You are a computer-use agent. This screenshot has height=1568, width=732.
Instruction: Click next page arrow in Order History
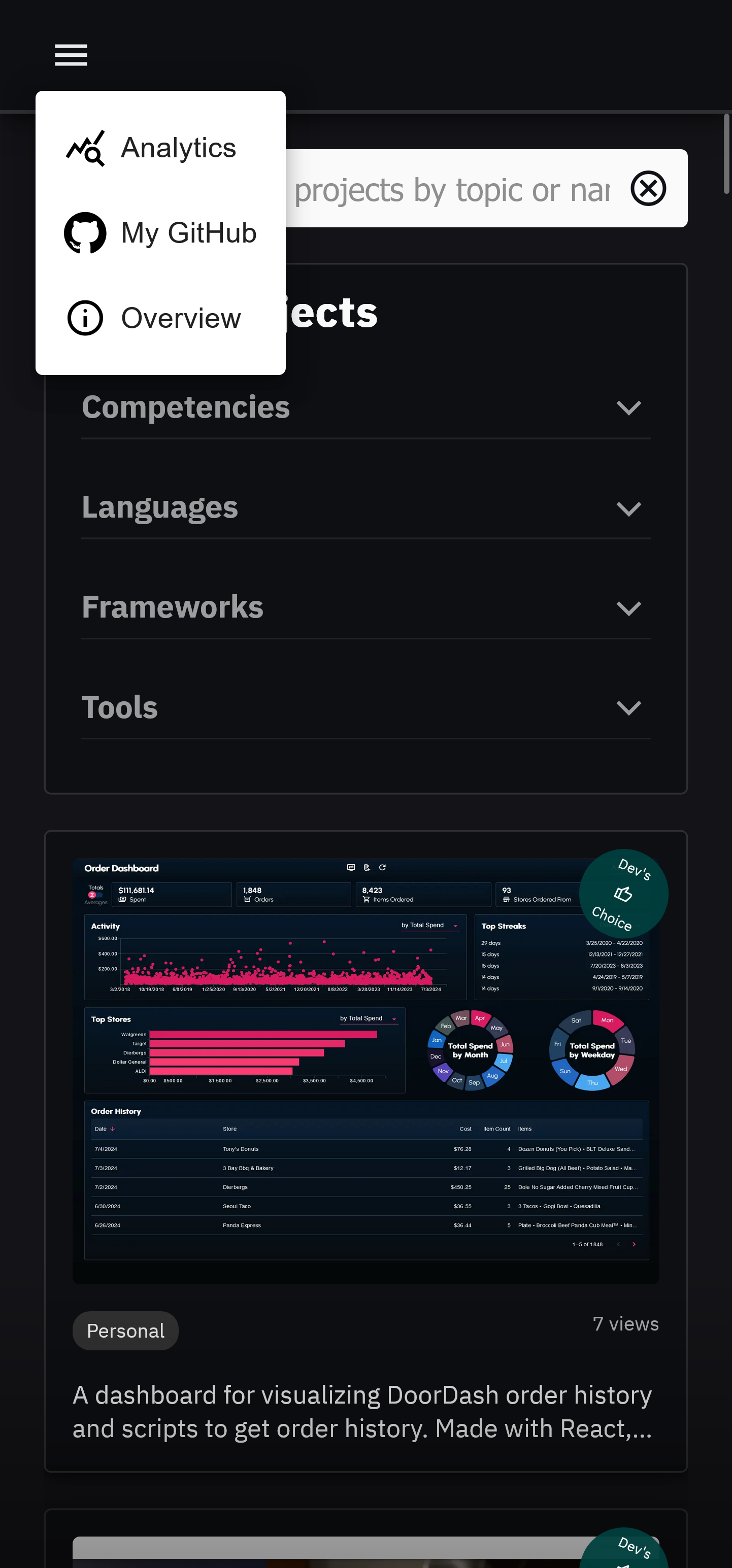tap(634, 1244)
